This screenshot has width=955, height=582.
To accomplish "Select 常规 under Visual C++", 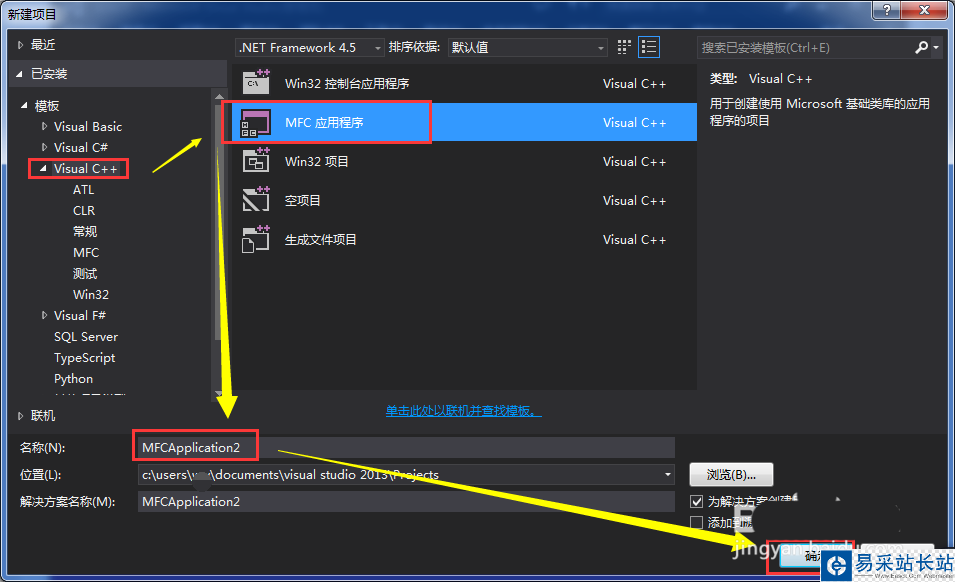I will click(x=85, y=231).
